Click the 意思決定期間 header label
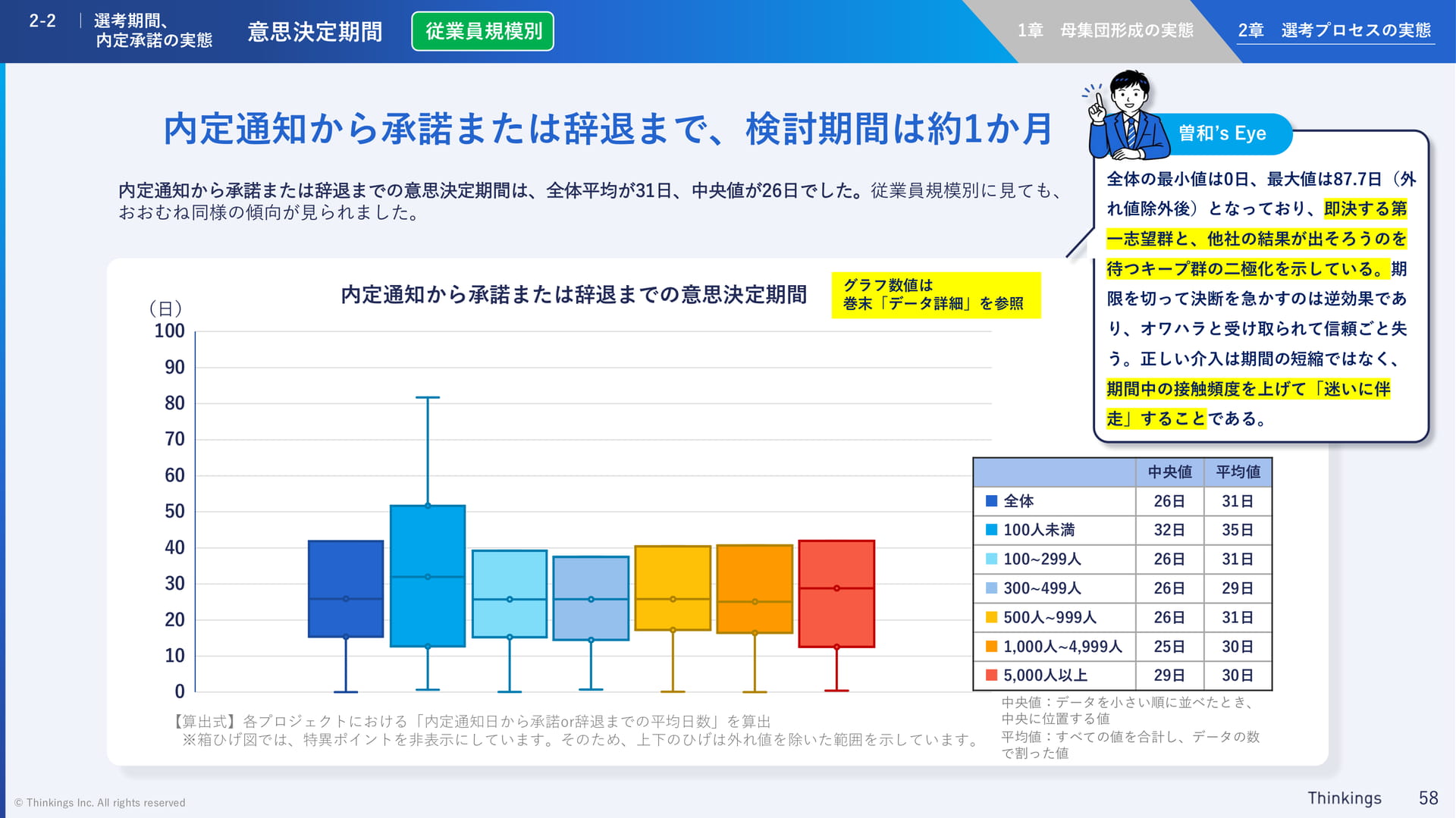Image resolution: width=1456 pixels, height=818 pixels. [315, 32]
